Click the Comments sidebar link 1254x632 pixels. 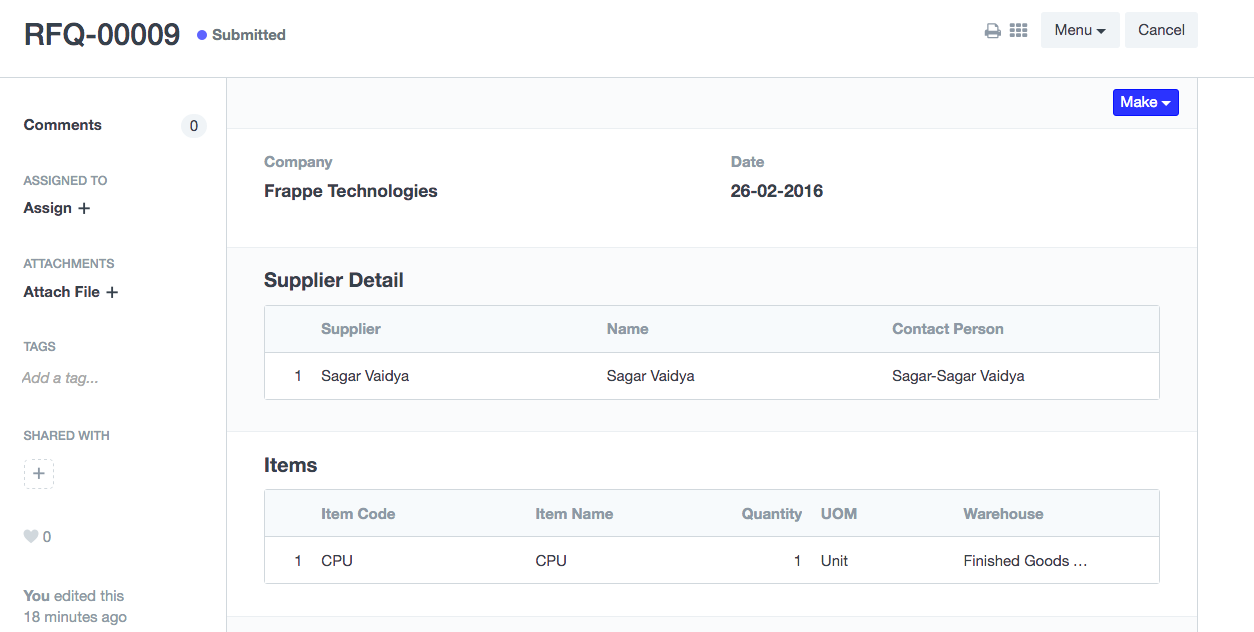pos(63,125)
